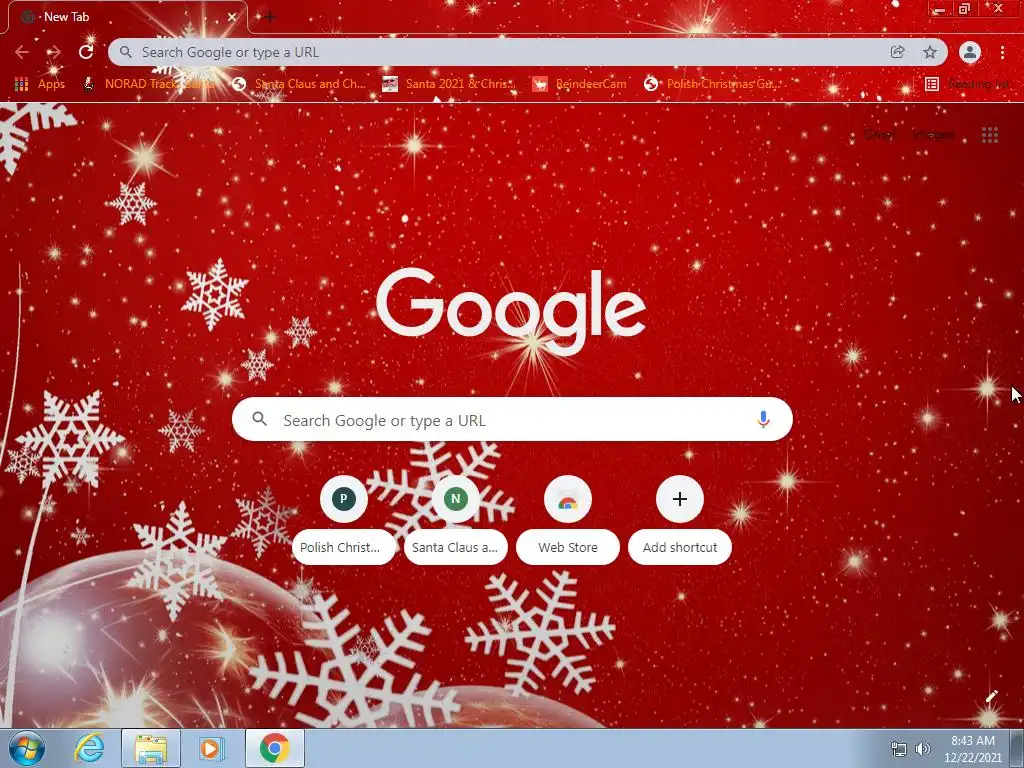Click the network icon in the system tray
1024x768 pixels.
[899, 749]
